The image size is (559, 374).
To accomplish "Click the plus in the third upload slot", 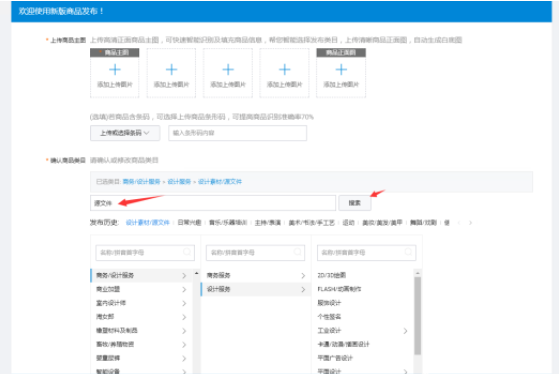I will click(x=228, y=69).
